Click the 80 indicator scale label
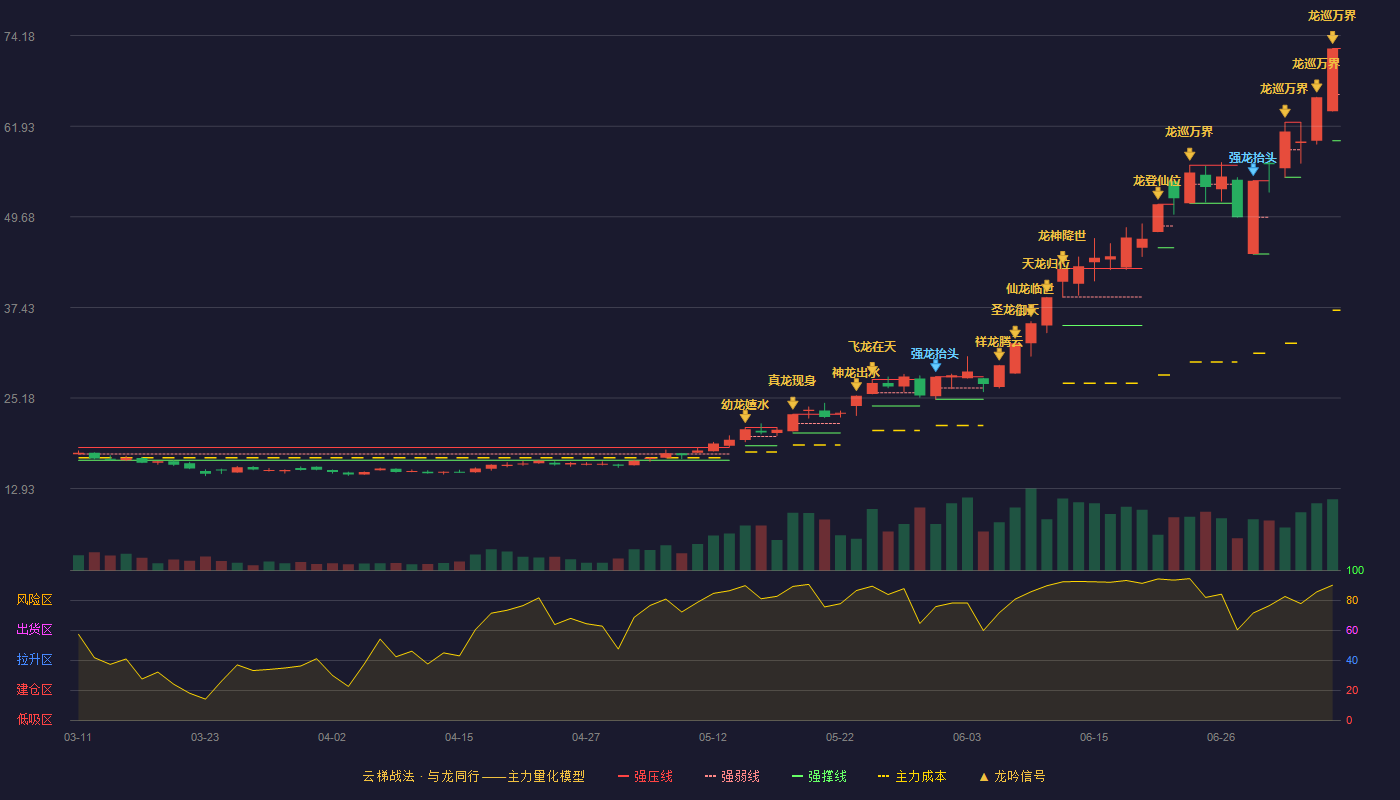The image size is (1400, 800). pyautogui.click(x=1352, y=600)
